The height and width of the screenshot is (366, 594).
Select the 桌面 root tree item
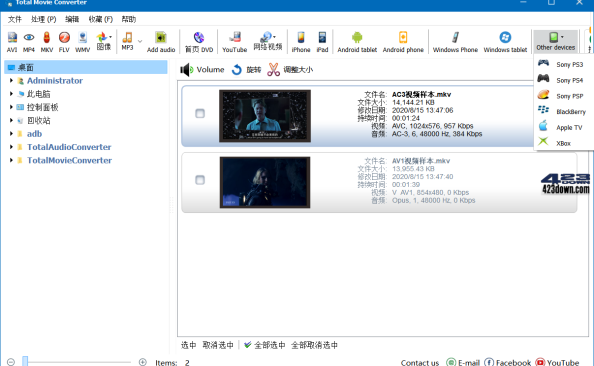click(x=86, y=67)
